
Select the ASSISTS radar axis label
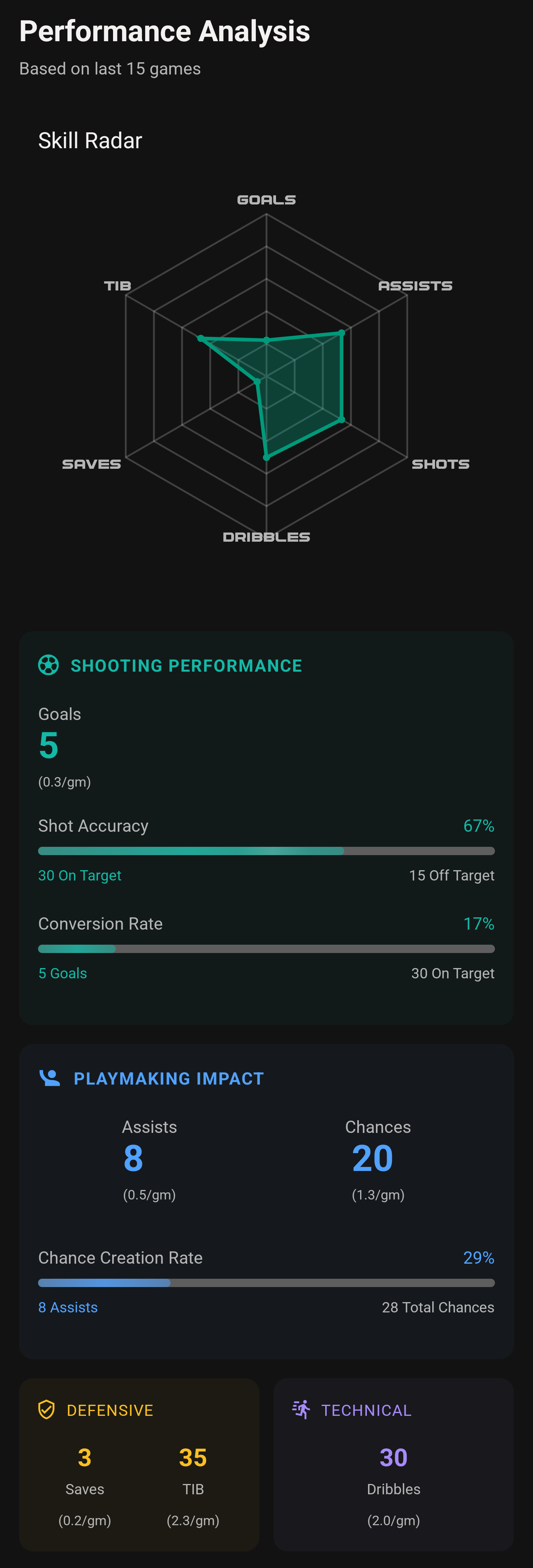tap(415, 285)
